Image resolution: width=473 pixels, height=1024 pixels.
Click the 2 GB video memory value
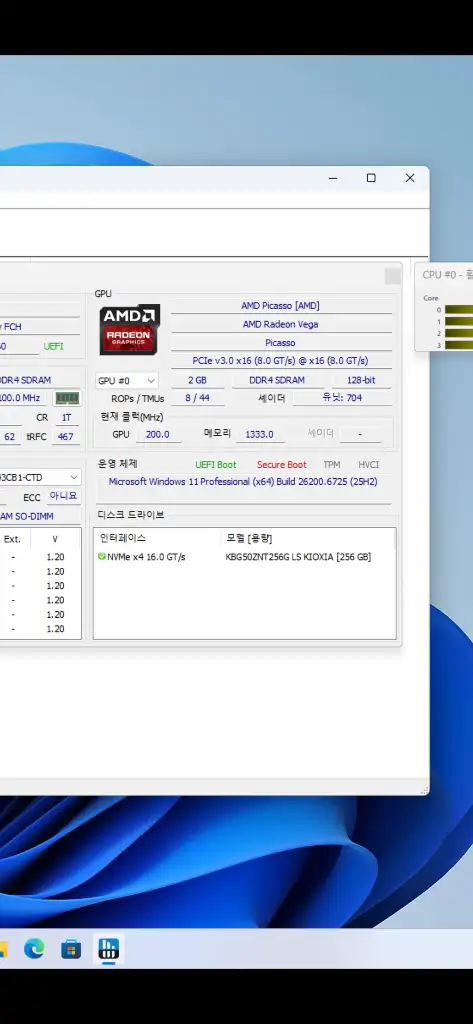point(197,380)
